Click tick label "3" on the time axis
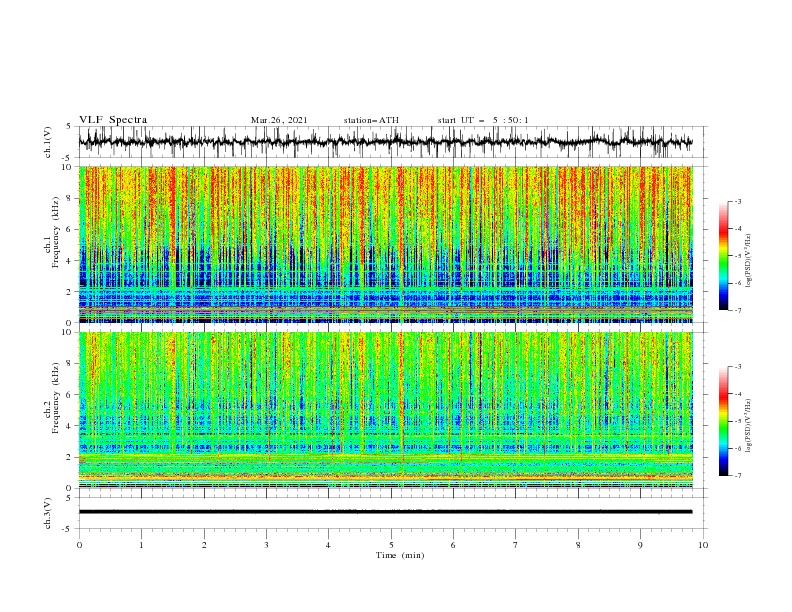This screenshot has height=612, width=792. (x=266, y=545)
